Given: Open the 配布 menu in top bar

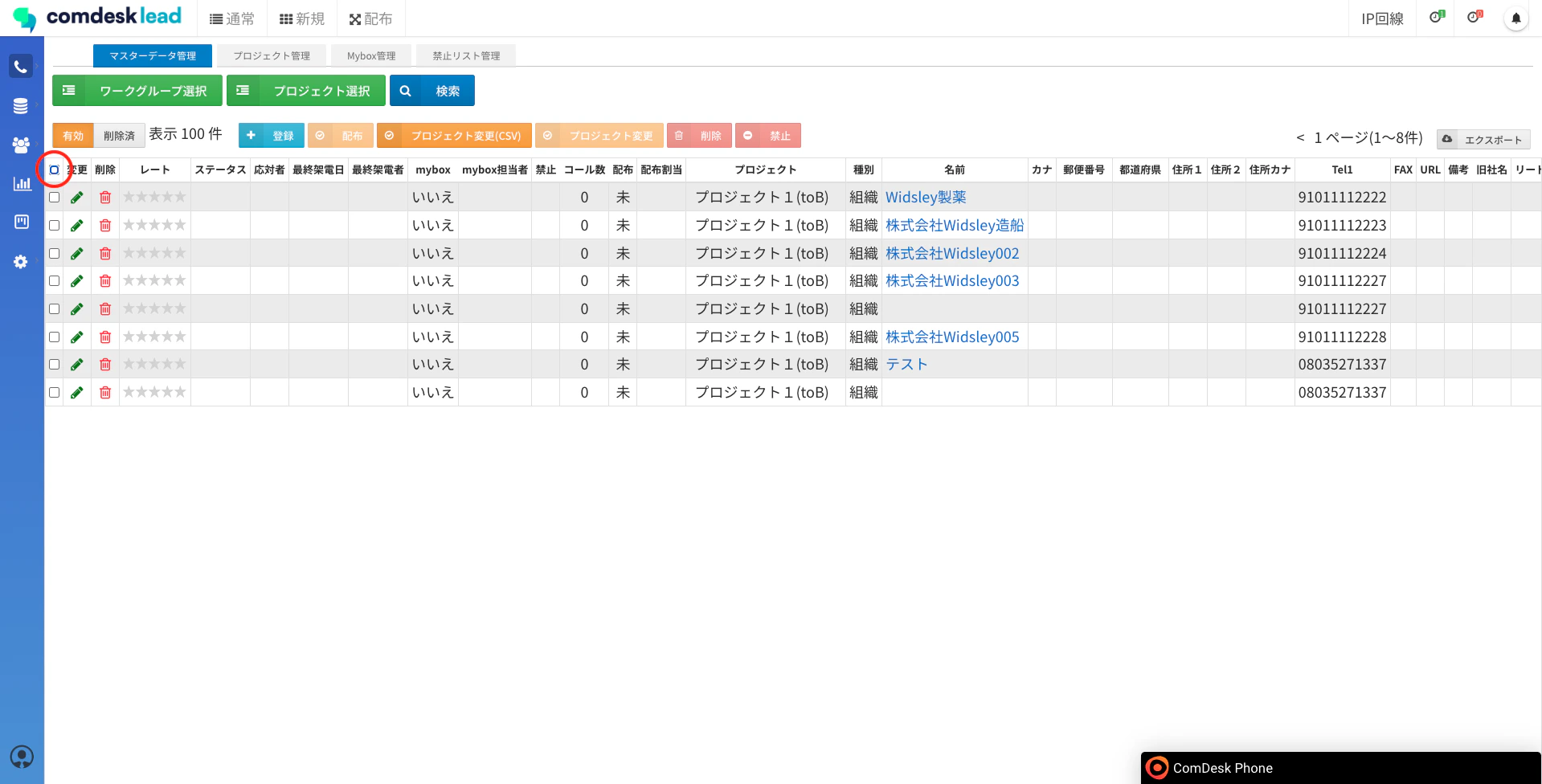Looking at the screenshot, I should [371, 18].
